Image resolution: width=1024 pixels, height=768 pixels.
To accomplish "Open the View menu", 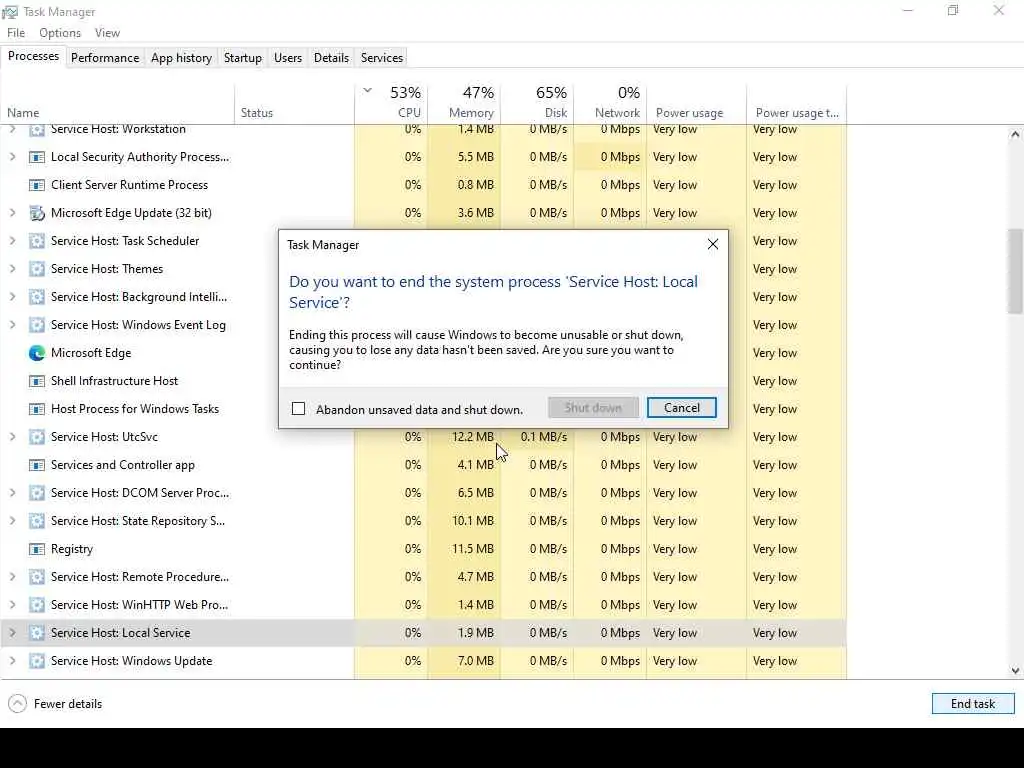I will (107, 33).
